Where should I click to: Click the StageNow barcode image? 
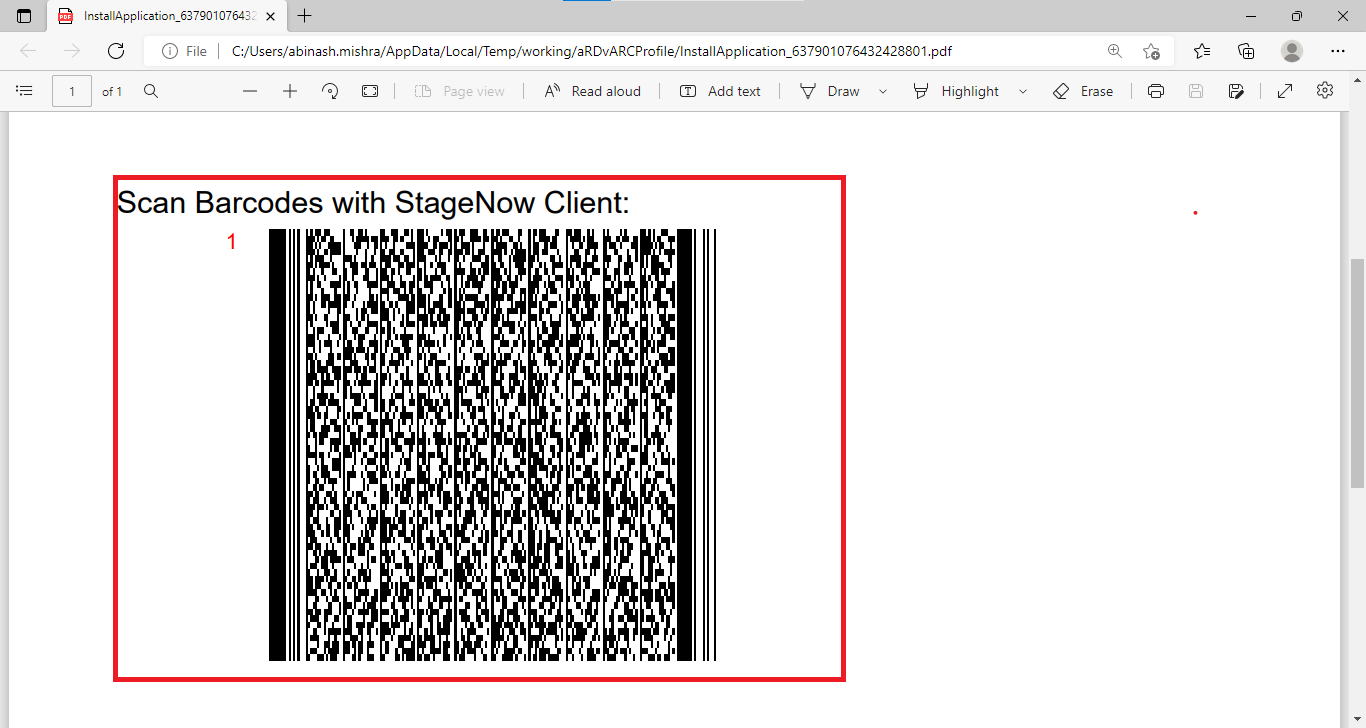tap(492, 445)
